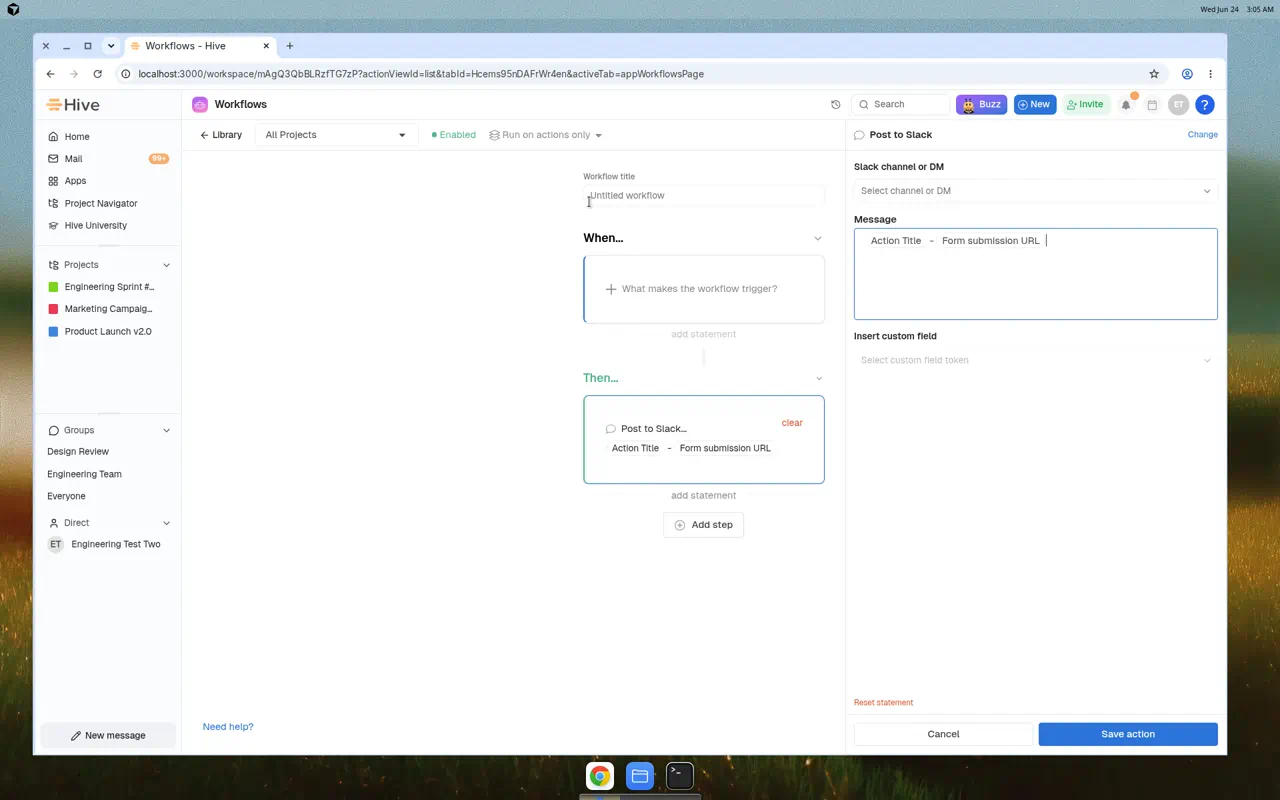1280x800 pixels.
Task: Click the Form submission URL token in Message box
Action: pyautogui.click(x=991, y=241)
